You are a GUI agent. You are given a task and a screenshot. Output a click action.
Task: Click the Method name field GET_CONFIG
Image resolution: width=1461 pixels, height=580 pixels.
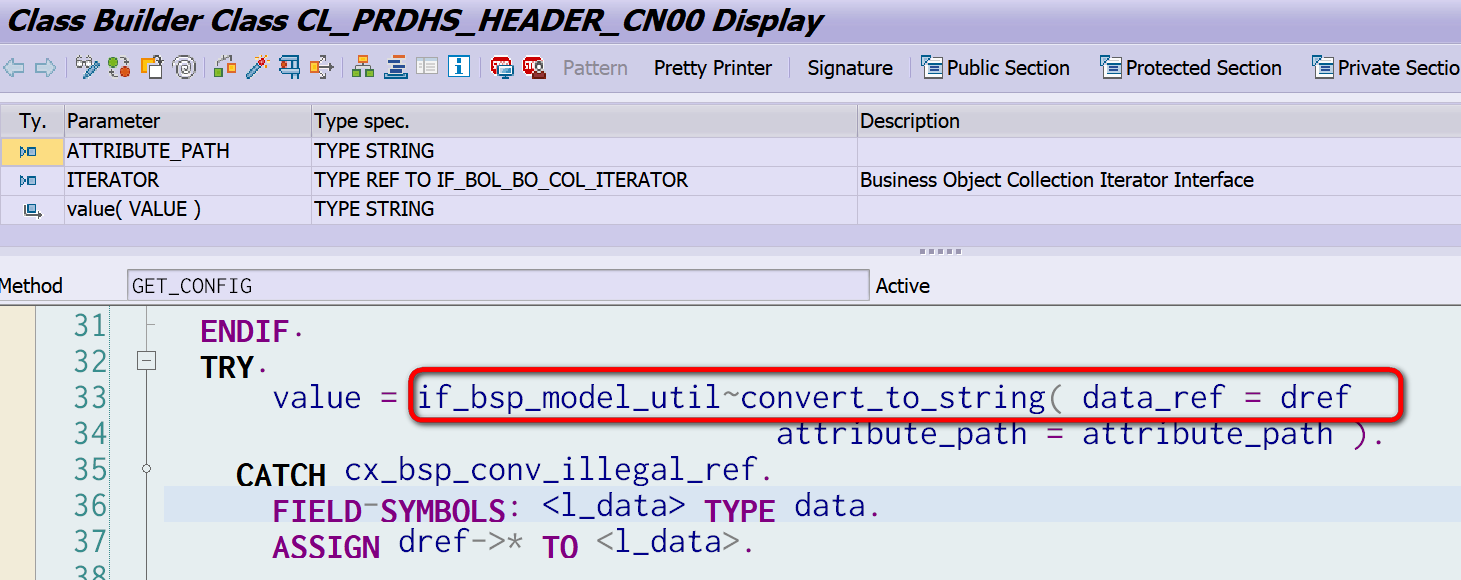point(498,286)
